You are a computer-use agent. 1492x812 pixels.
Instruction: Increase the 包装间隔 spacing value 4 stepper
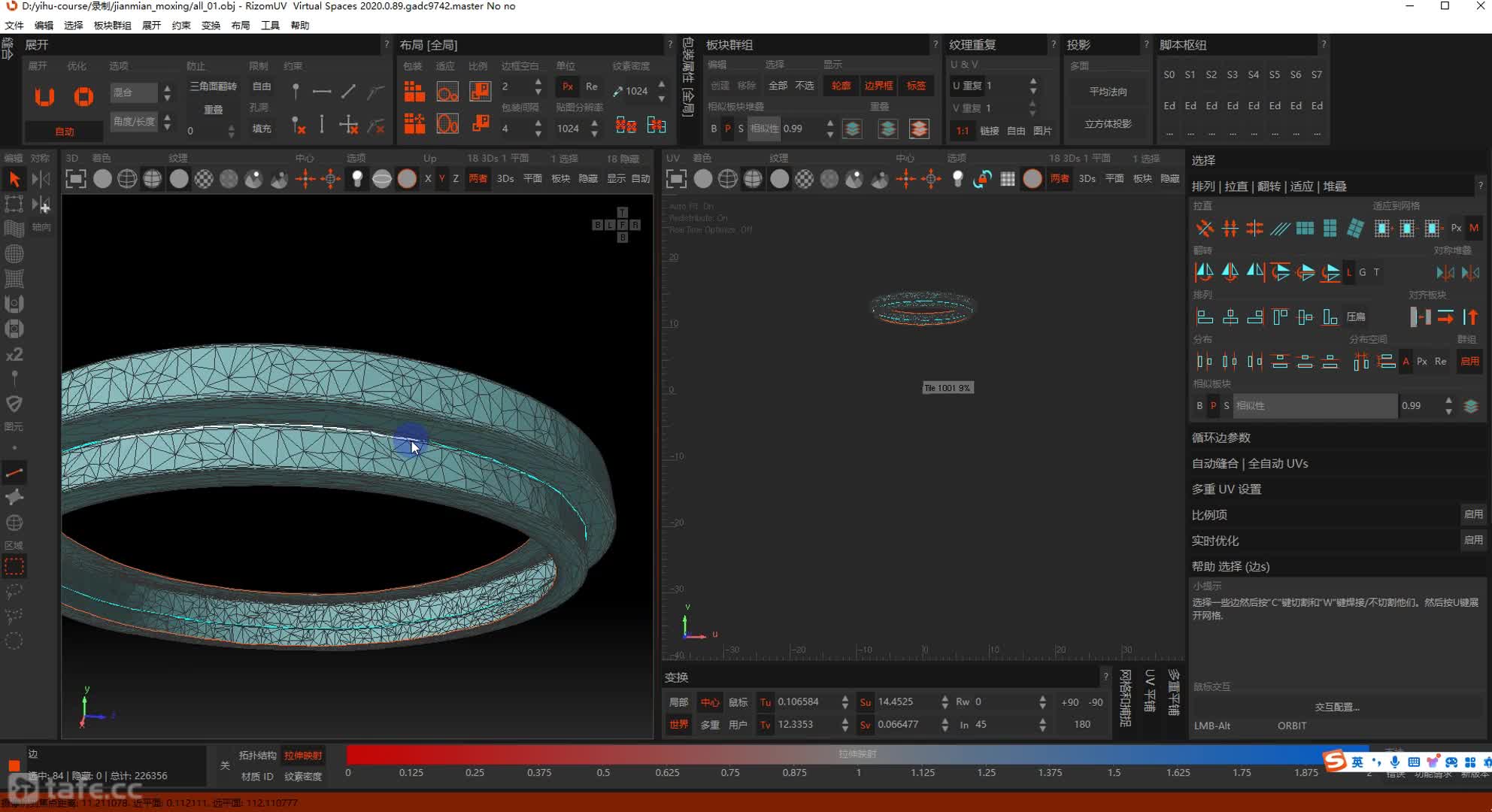click(538, 123)
